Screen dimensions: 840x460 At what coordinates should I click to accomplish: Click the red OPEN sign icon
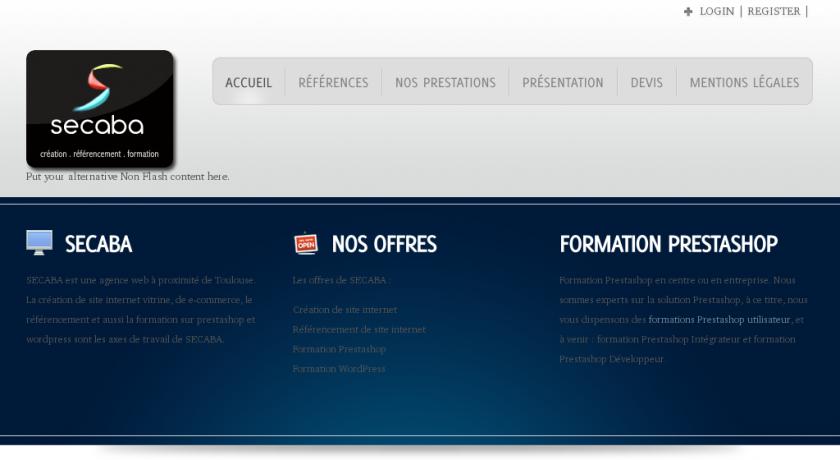(306, 243)
